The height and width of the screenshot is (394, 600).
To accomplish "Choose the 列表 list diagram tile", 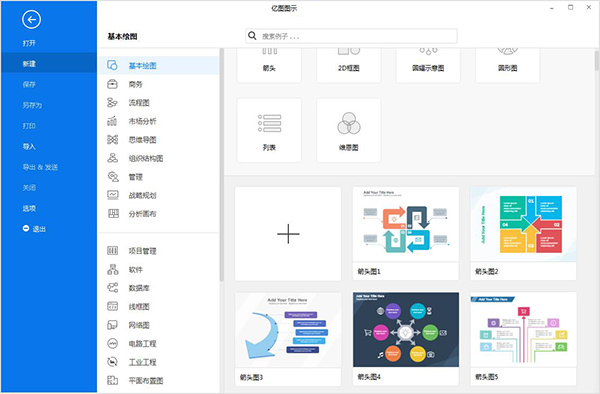I will (269, 130).
